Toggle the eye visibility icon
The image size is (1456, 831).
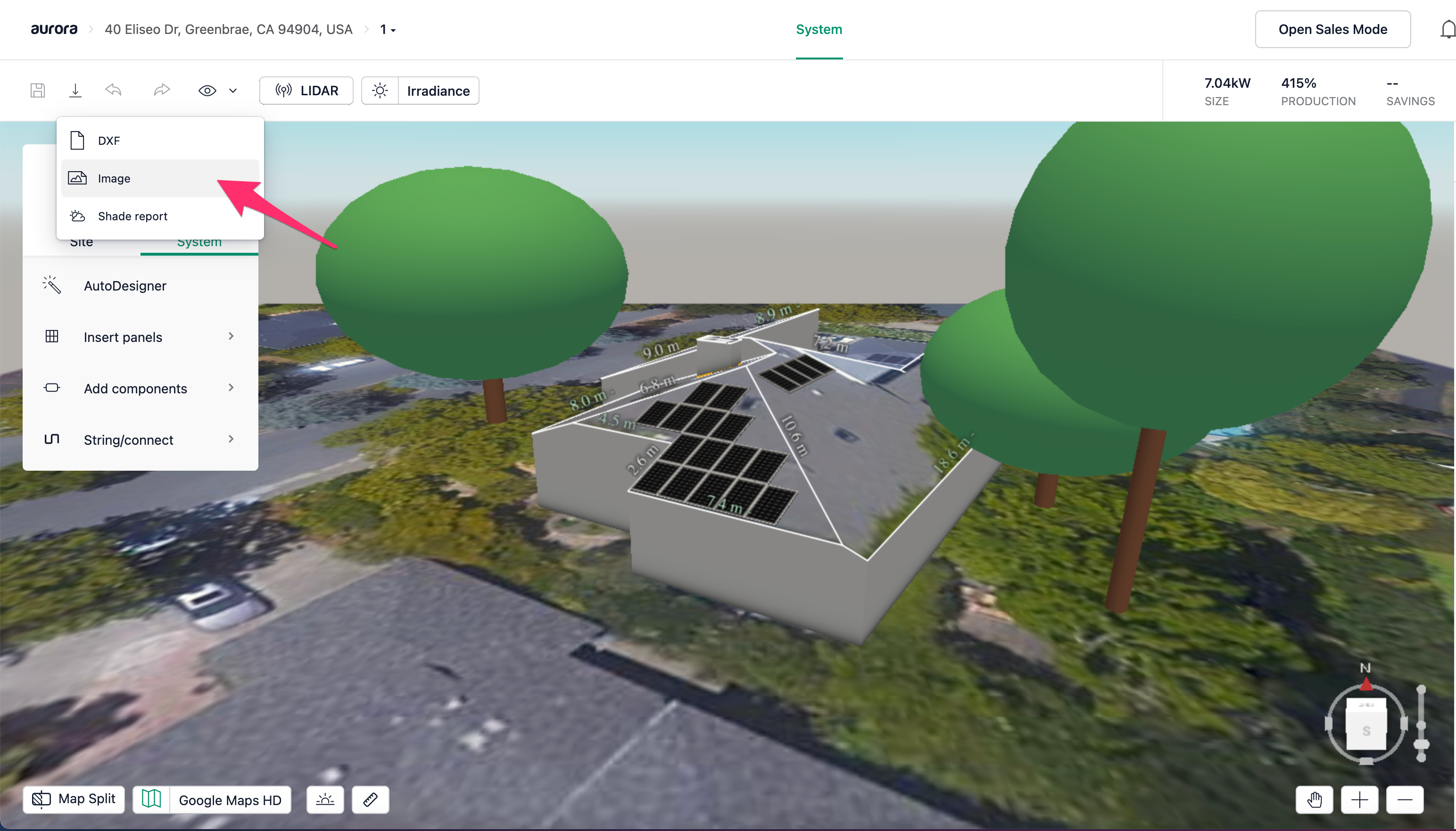pos(207,90)
